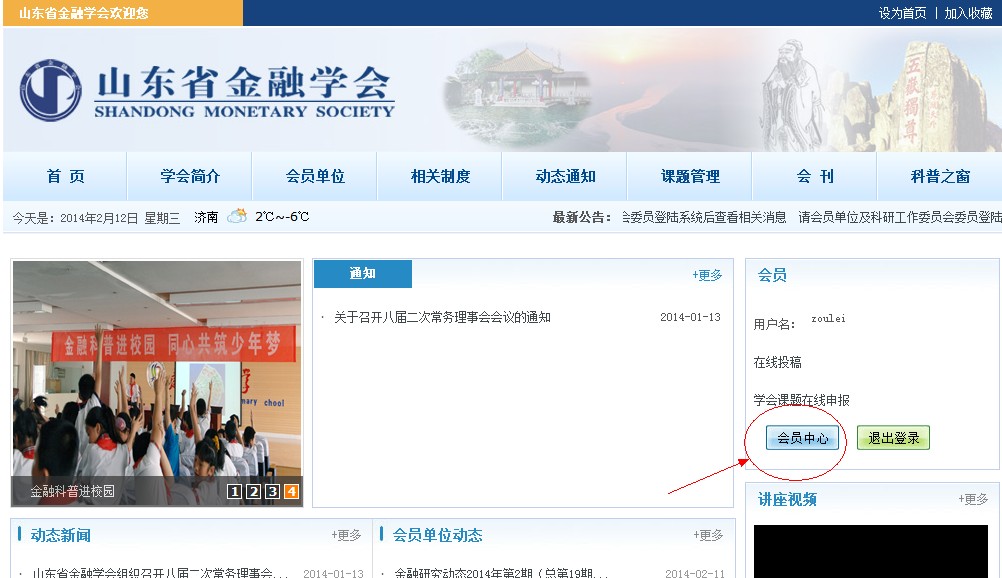
Task: Show more notices with +更多 in 通知 panel
Action: (707, 275)
